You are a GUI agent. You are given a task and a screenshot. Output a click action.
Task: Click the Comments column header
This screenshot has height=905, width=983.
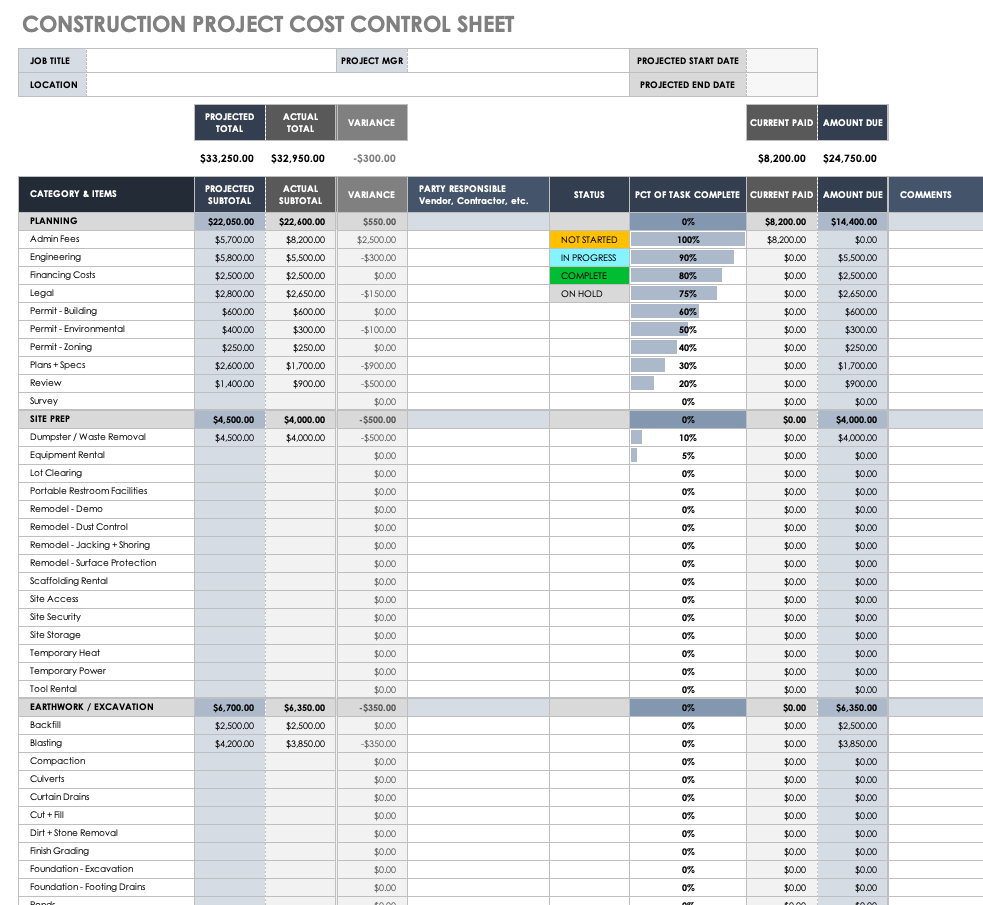pyautogui.click(x=925, y=194)
